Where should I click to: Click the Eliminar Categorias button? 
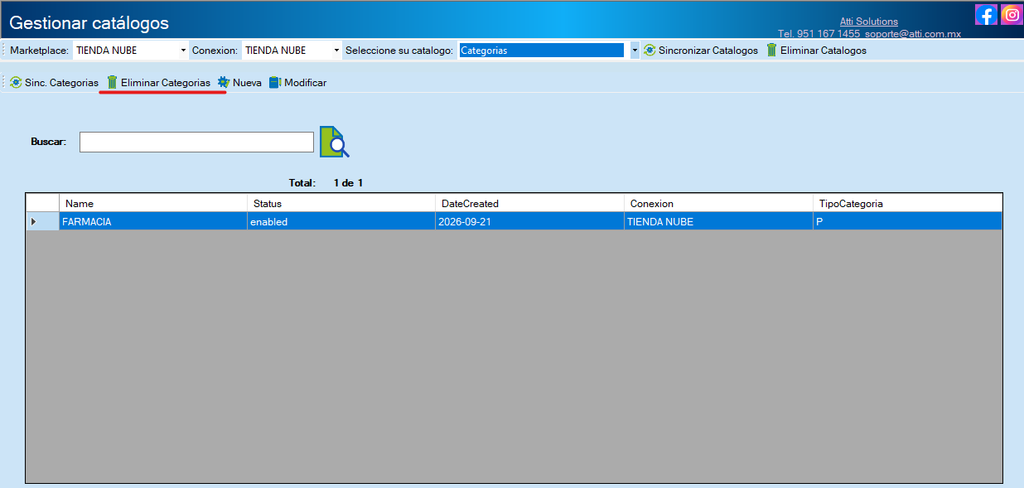pos(159,83)
